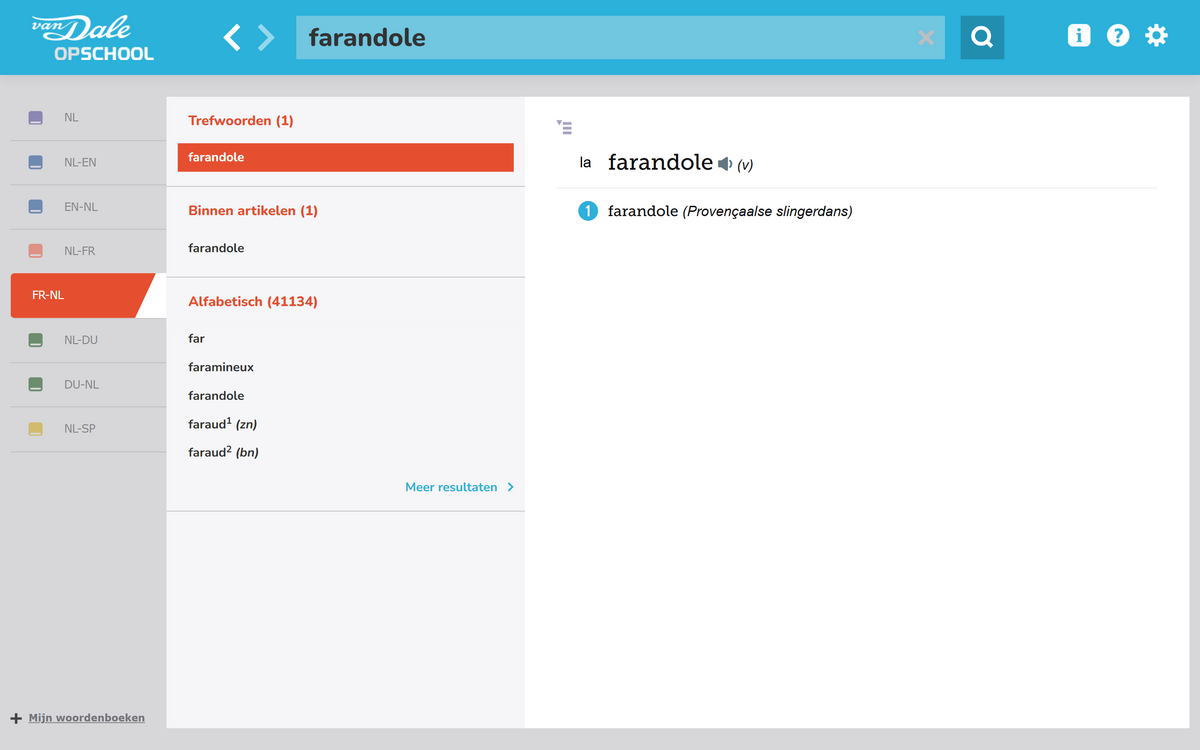Screen dimensions: 1200x750
Task: Select highlighted farandole under Trefwoorden
Action: tap(346, 157)
